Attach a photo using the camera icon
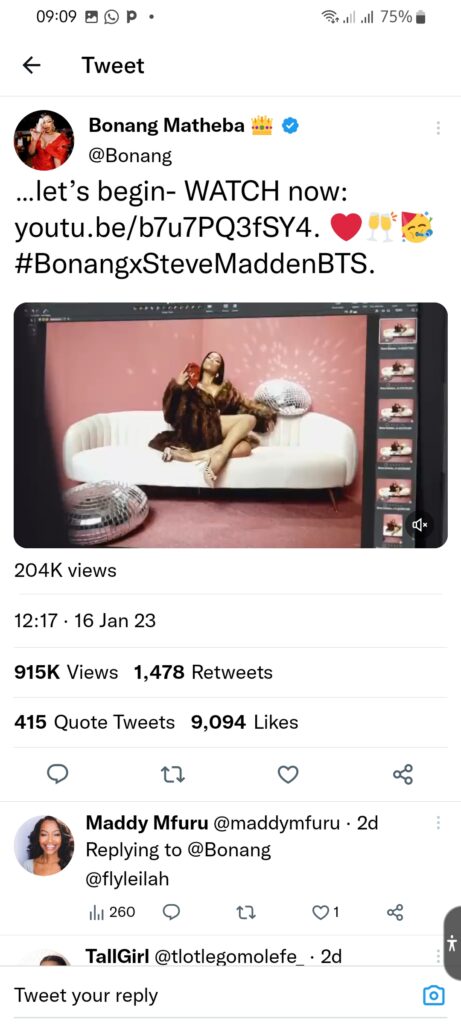 [434, 995]
